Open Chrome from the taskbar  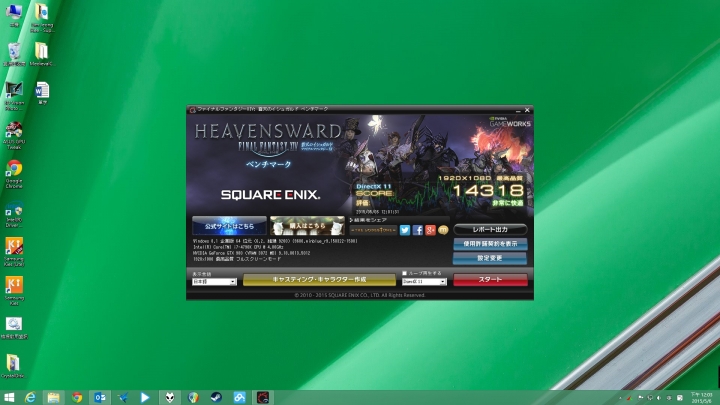pyautogui.click(x=77, y=398)
